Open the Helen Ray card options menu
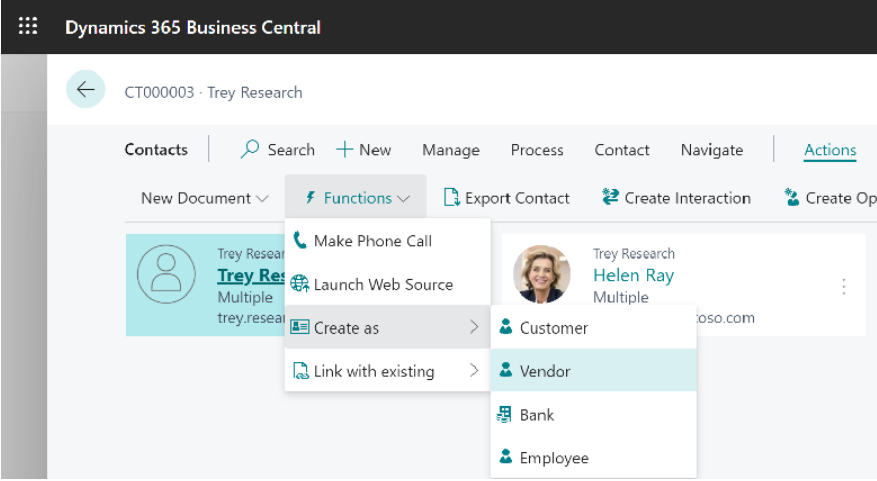The image size is (877, 481). pos(843,286)
